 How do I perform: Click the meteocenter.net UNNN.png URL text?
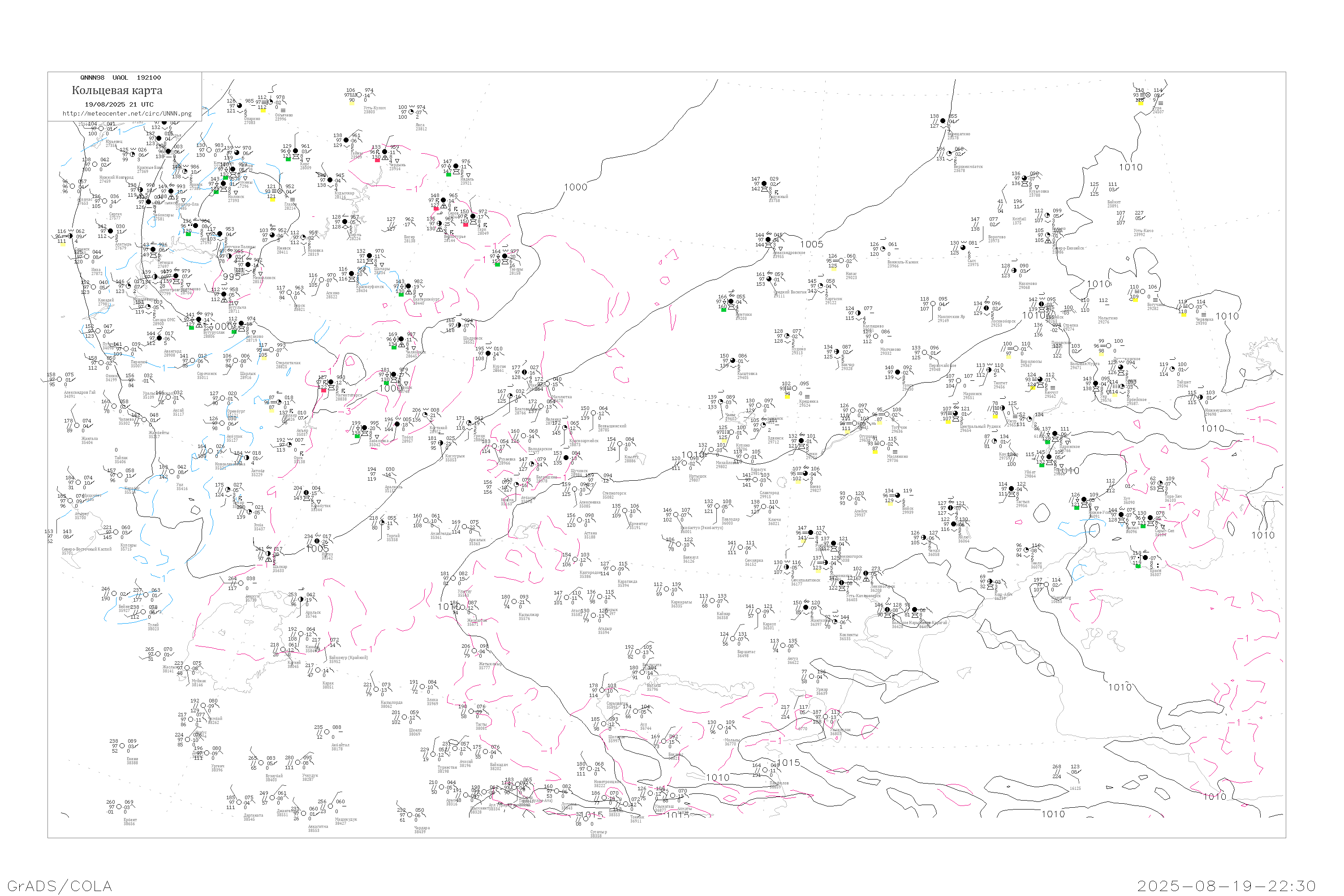click(x=127, y=114)
